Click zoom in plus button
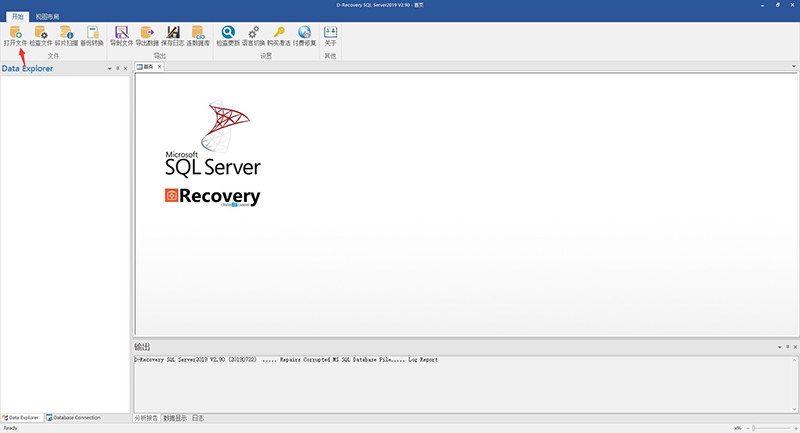 click(795, 428)
